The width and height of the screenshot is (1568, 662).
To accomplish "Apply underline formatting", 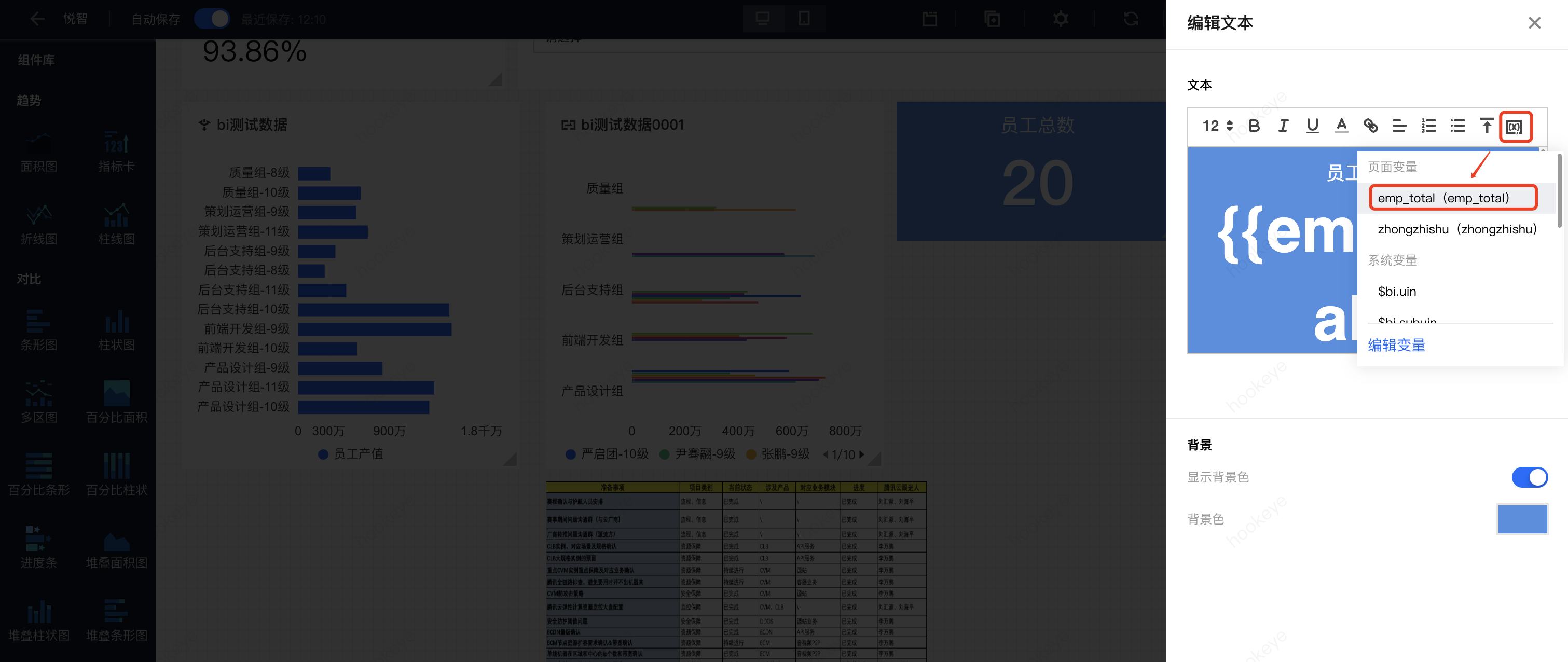I will [1312, 126].
